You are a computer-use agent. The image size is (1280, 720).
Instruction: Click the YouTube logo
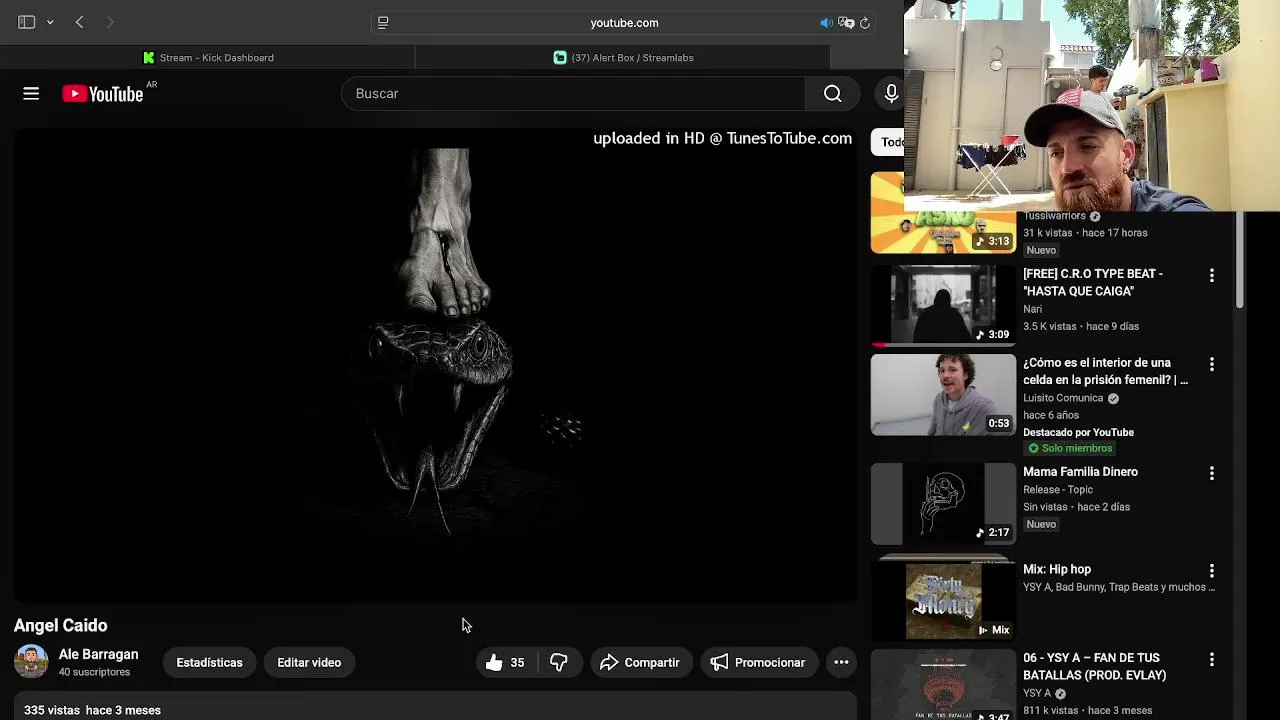(103, 93)
